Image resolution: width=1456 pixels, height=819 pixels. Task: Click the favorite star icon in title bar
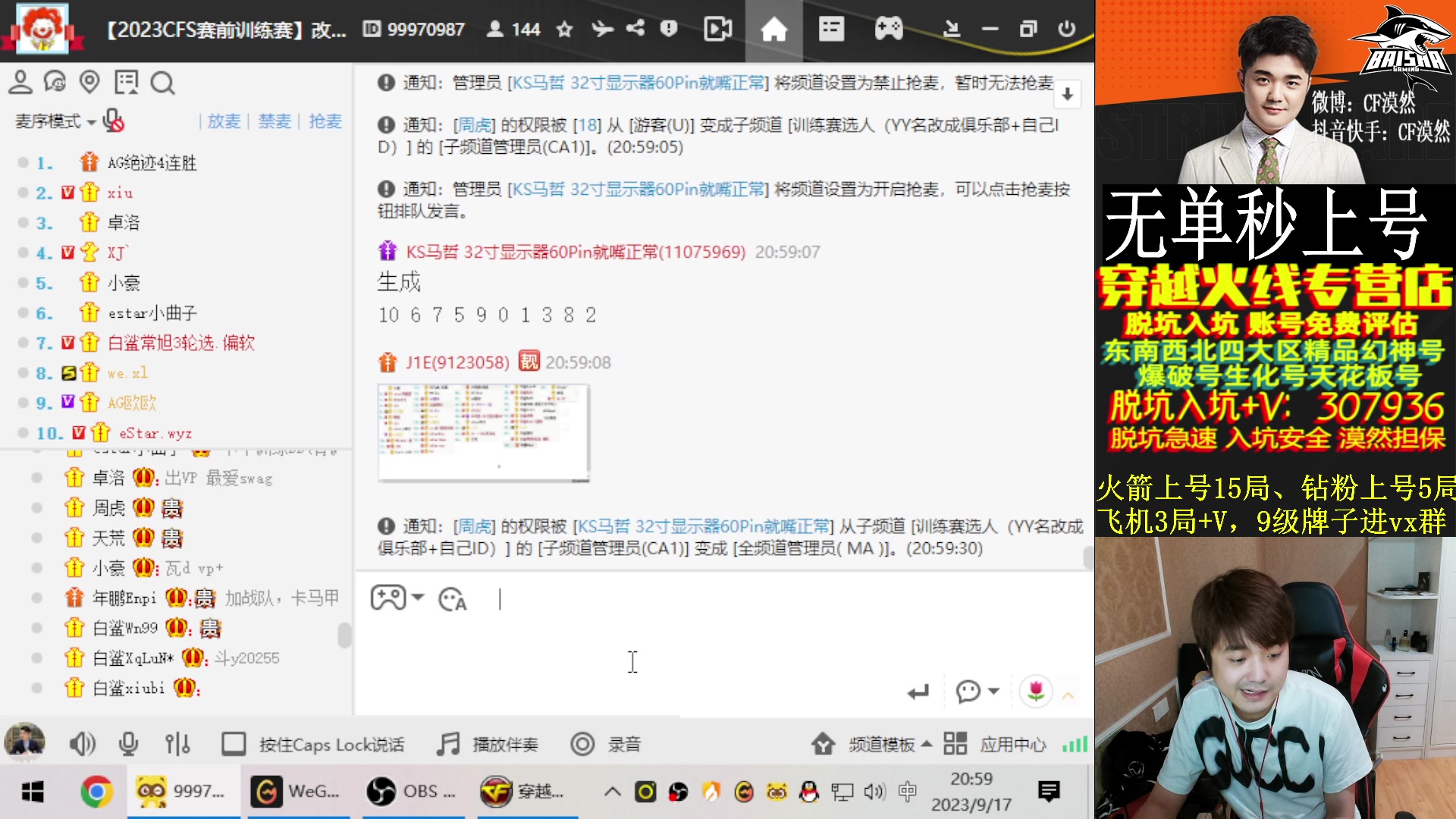pos(564,30)
